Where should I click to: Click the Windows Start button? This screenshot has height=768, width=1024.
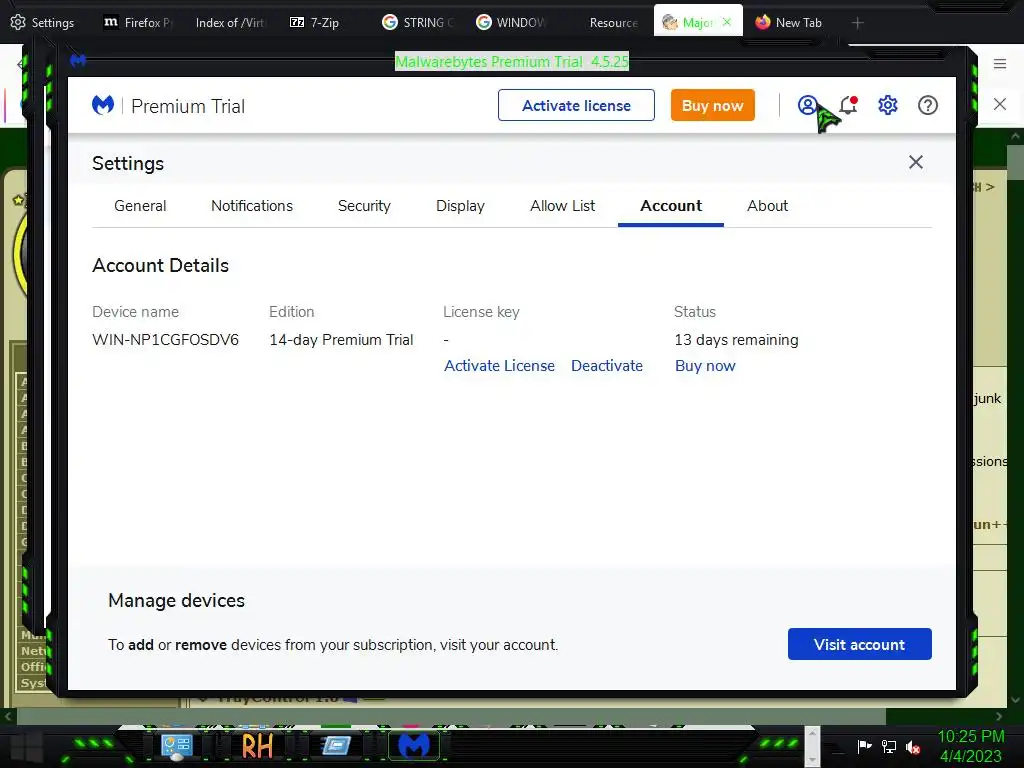tap(27, 746)
